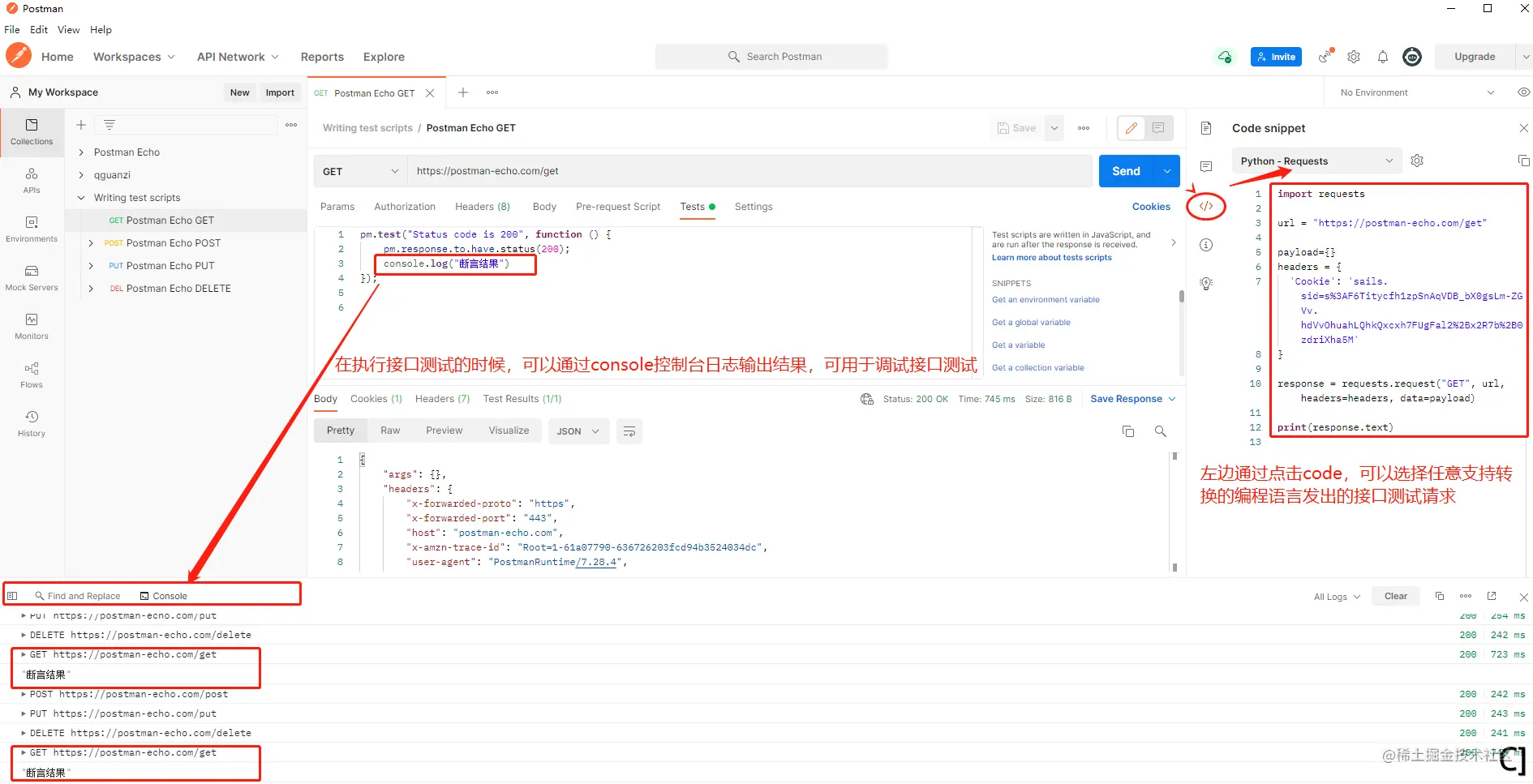Open the All Logs filter dropdown

[x=1337, y=597]
